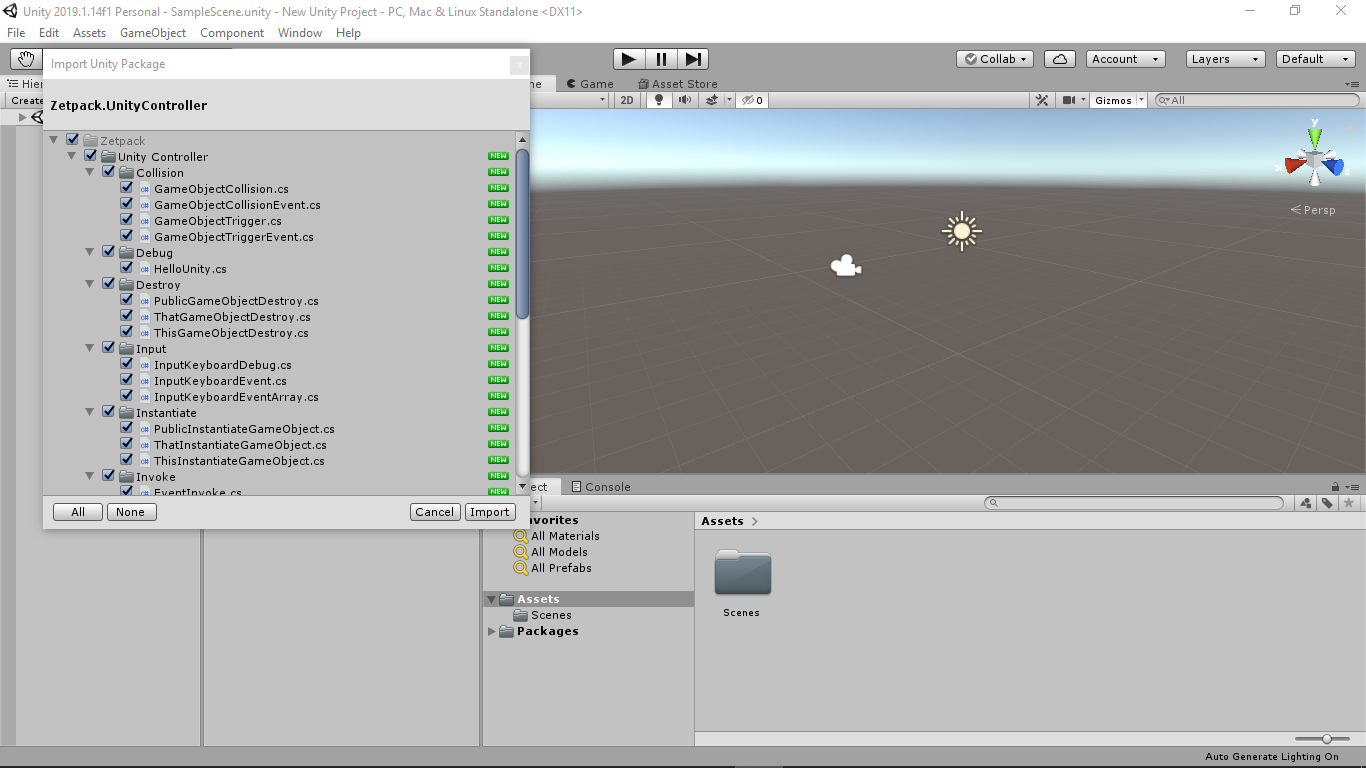Uncheck the Zetpack root checkbox

click(x=72, y=140)
